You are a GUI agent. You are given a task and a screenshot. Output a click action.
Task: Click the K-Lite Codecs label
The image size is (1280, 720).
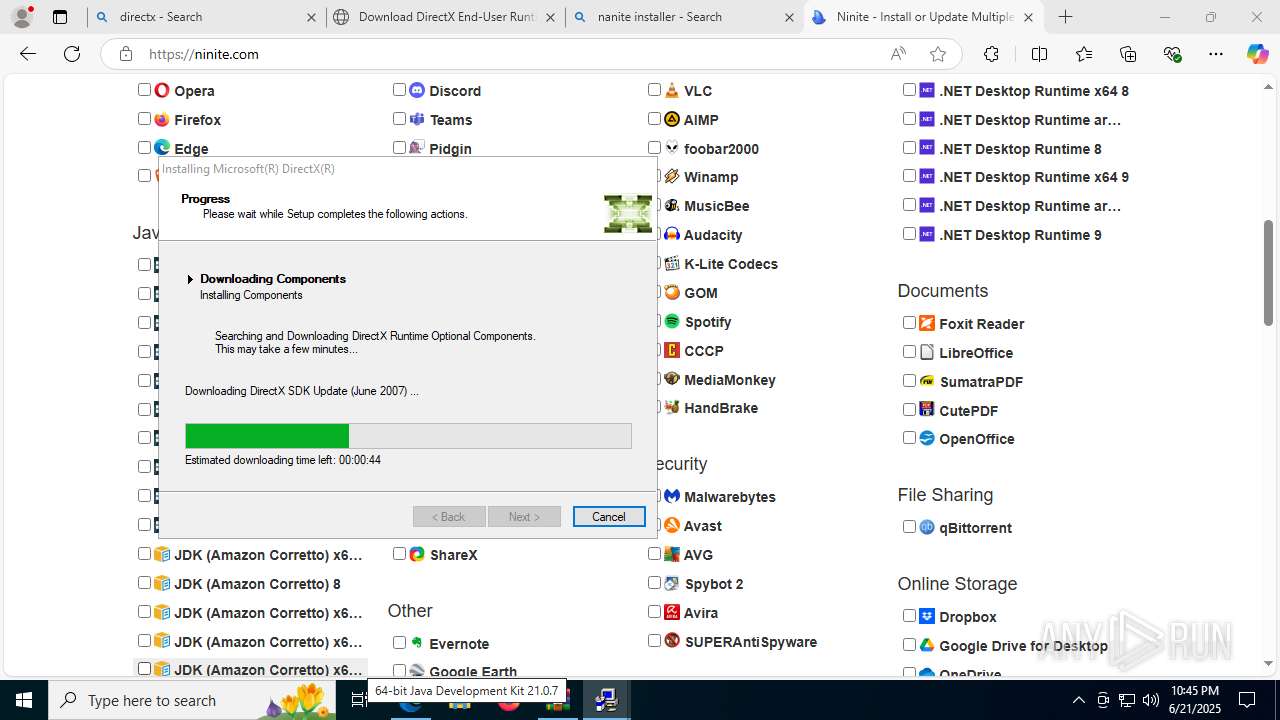point(731,264)
